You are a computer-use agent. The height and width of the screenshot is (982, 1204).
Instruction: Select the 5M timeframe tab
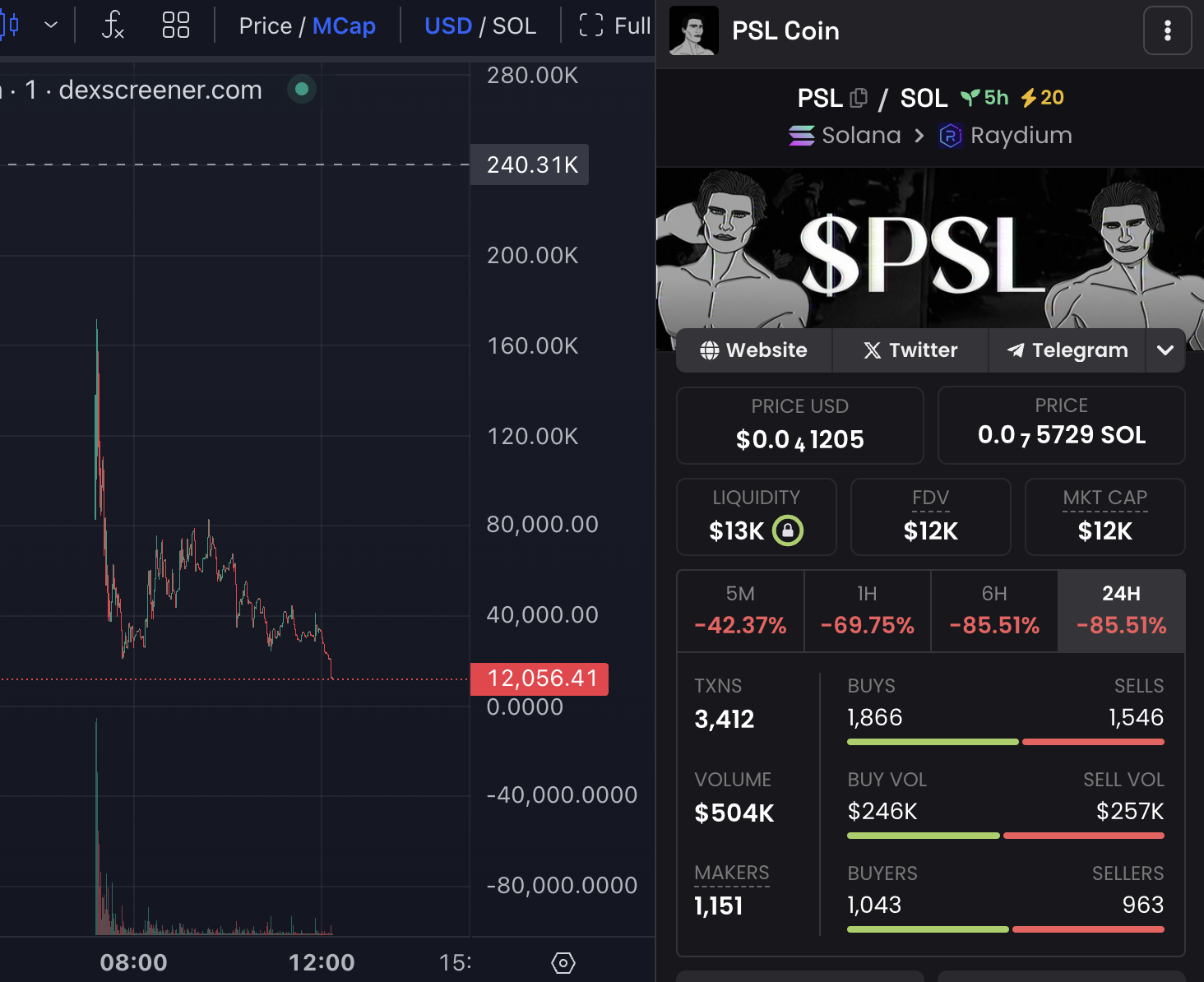pos(740,611)
